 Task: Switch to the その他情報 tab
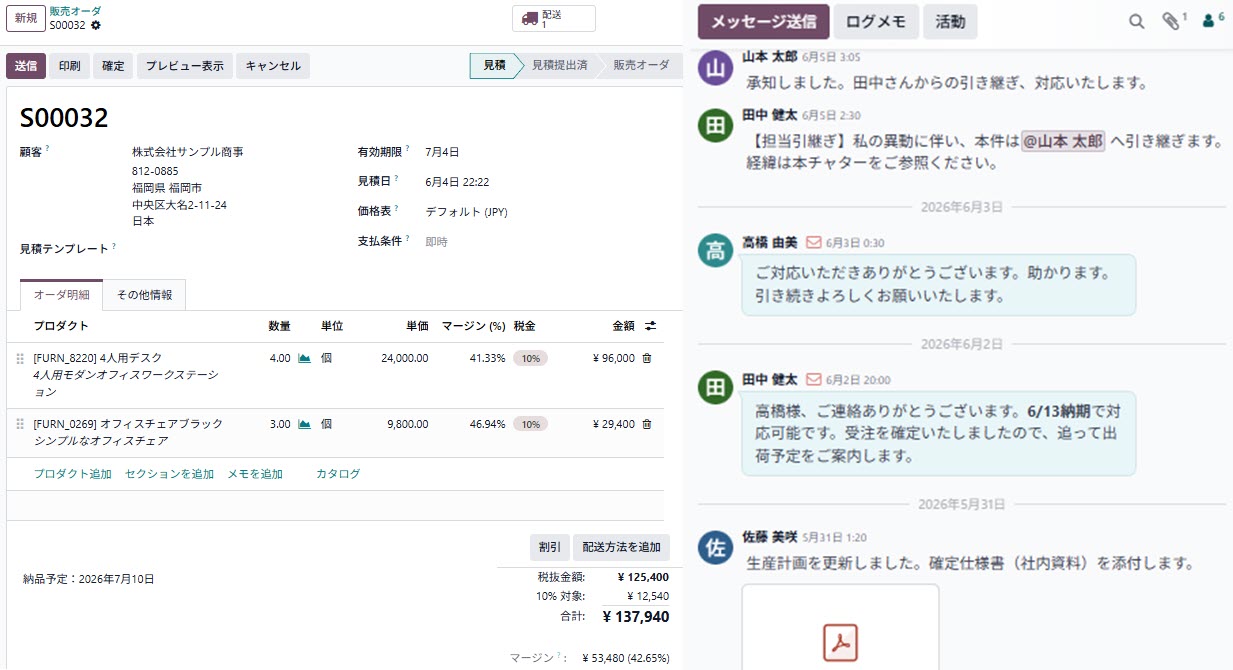(144, 295)
